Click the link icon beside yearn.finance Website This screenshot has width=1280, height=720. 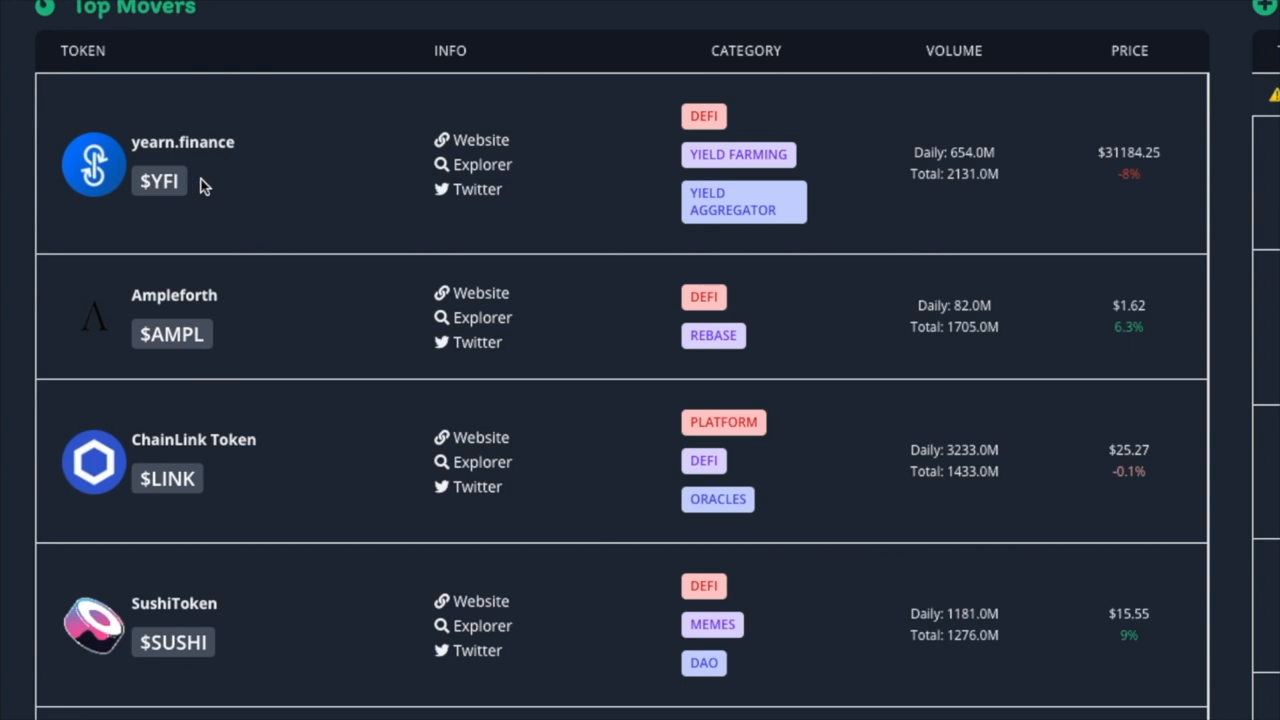pyautogui.click(x=441, y=140)
